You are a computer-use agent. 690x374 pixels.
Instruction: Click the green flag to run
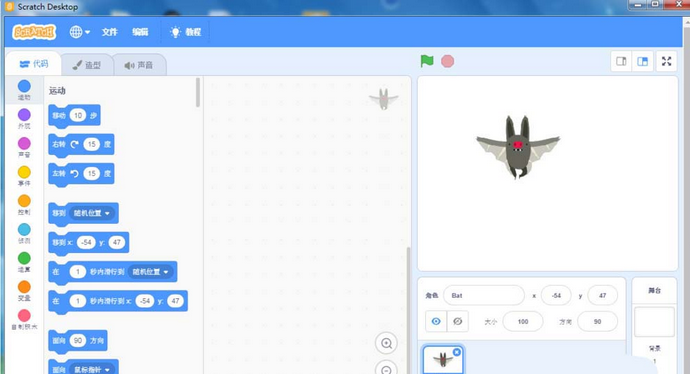click(x=427, y=61)
